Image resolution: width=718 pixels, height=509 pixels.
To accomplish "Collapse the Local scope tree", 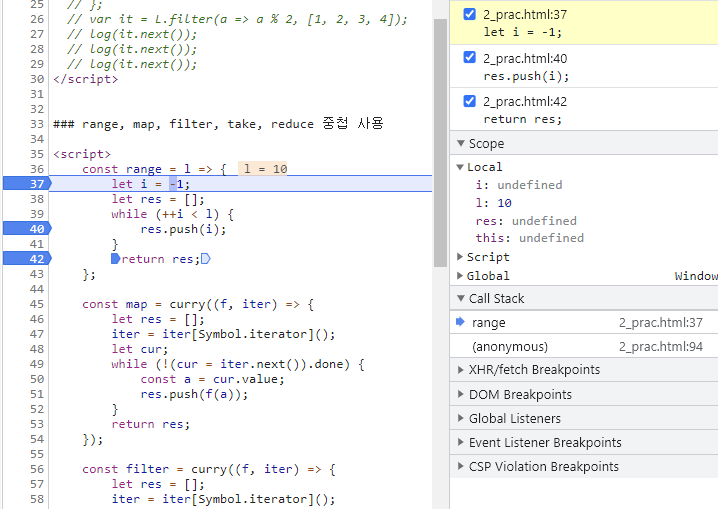I will 460,167.
